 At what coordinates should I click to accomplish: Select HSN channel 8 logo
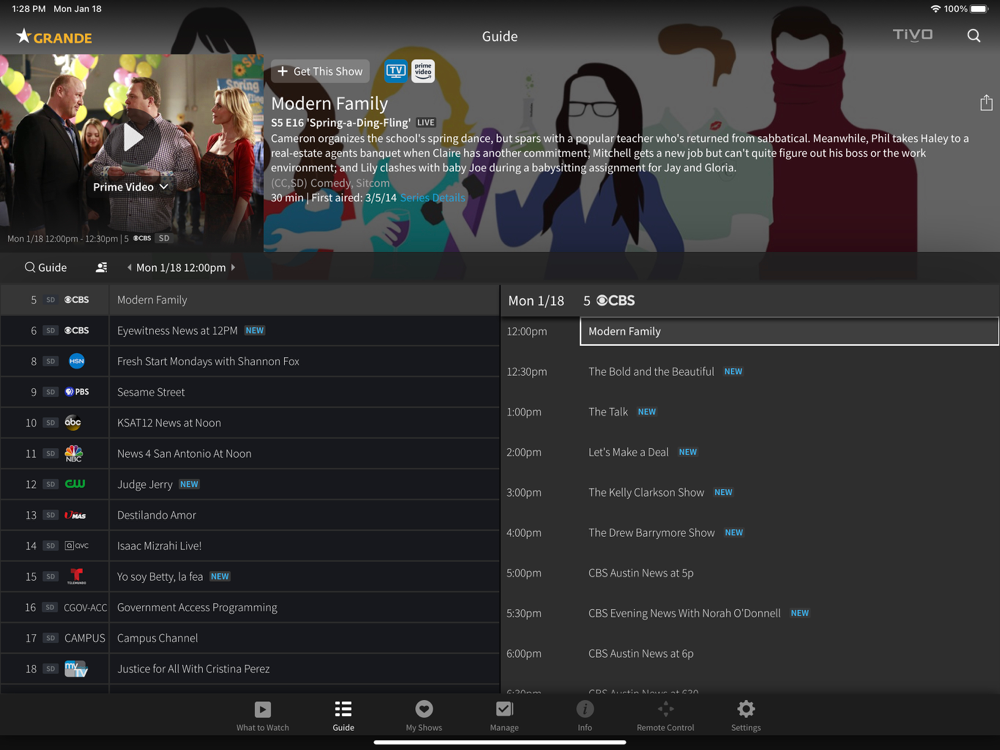pyautogui.click(x=77, y=361)
